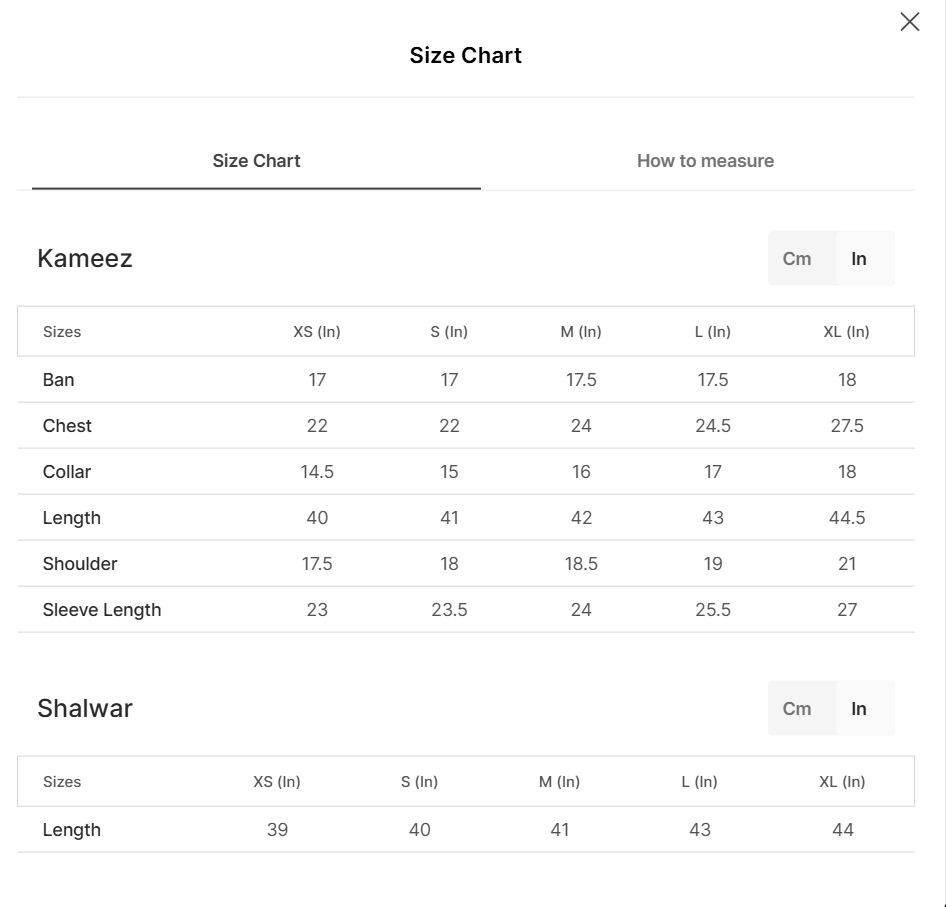
Task: Click the Shalwar section heading
Action: click(85, 709)
